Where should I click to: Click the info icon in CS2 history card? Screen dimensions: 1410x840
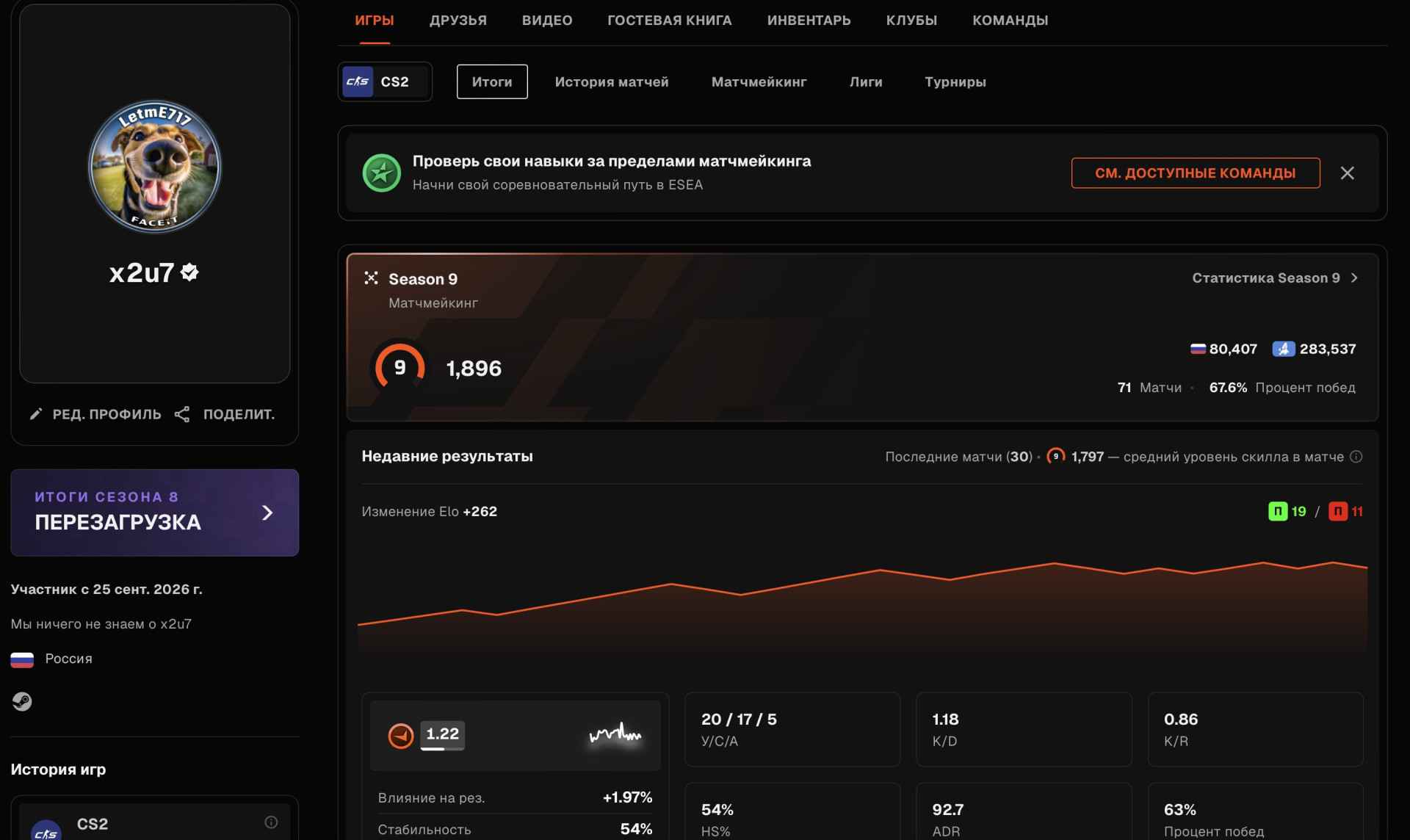[271, 822]
